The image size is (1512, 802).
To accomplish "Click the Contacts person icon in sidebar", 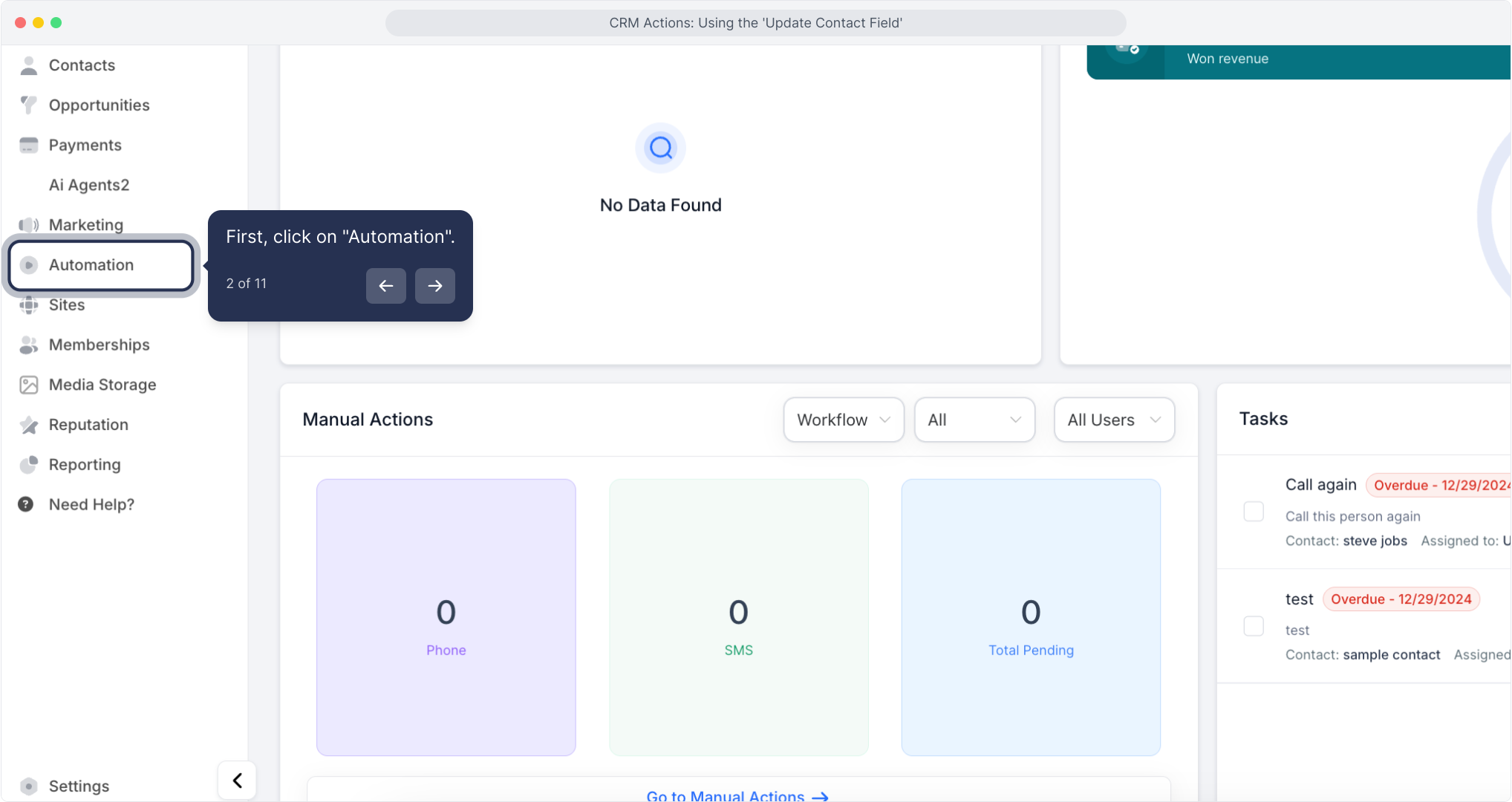I will click(29, 65).
